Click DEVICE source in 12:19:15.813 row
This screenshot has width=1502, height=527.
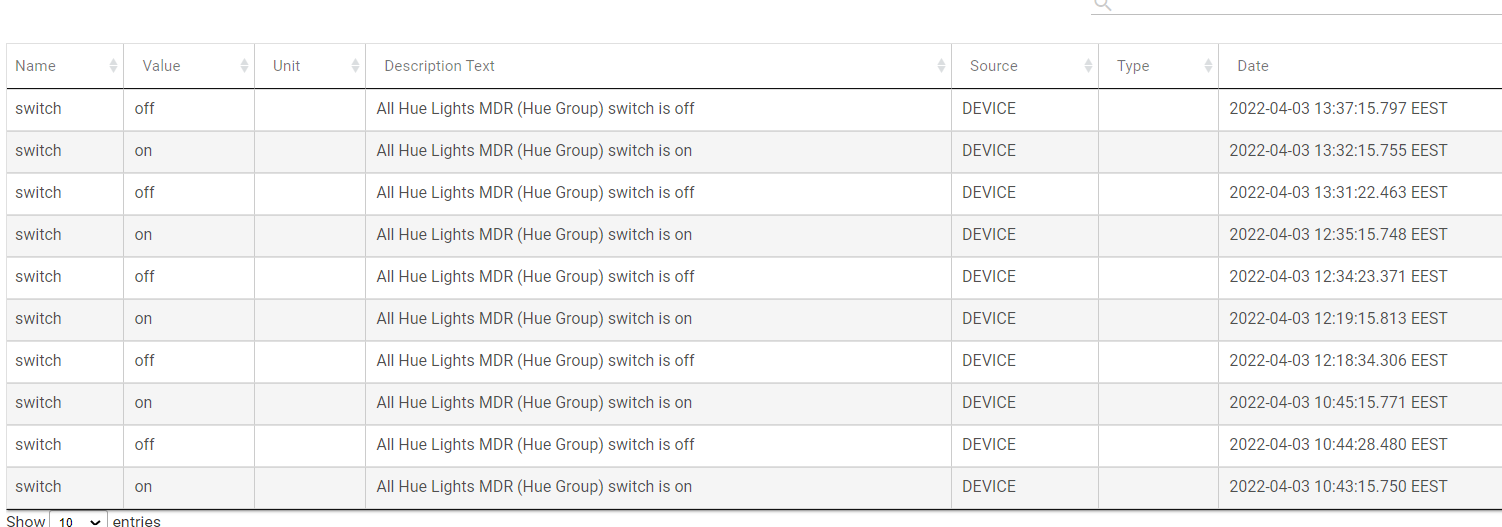click(989, 319)
